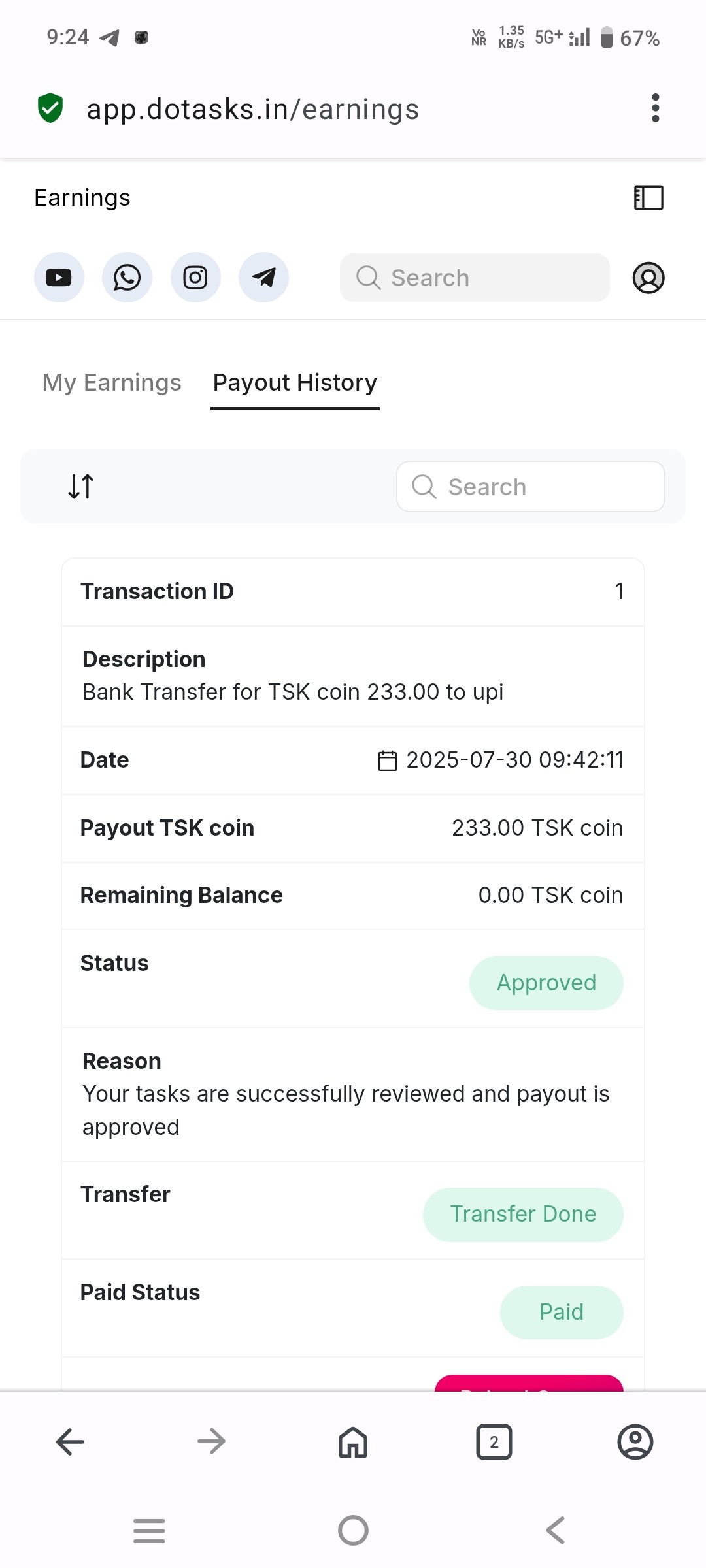Open the WhatsApp social link icon

(127, 278)
